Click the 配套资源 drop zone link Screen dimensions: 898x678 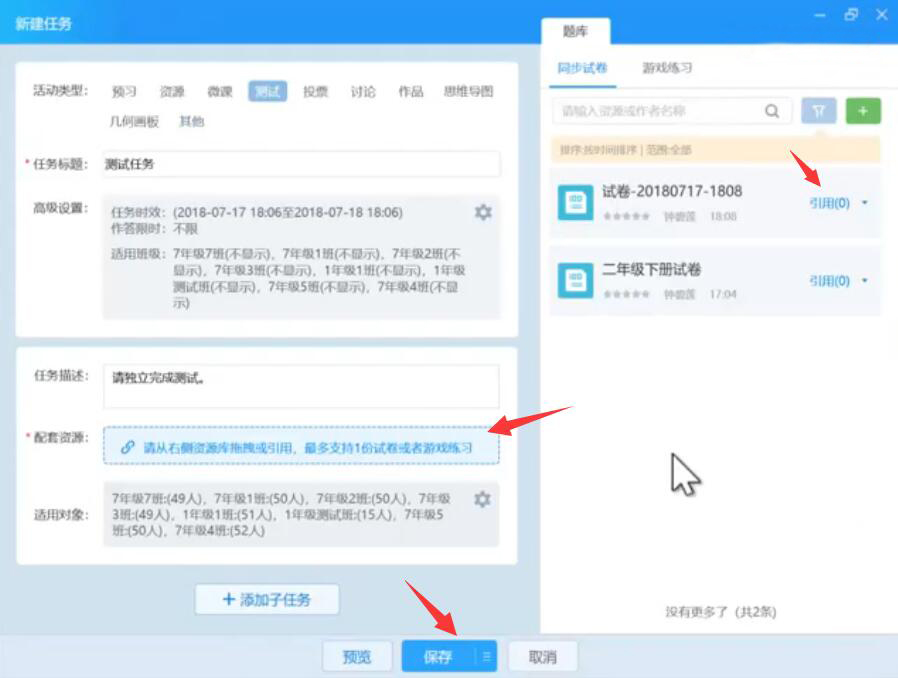[301, 446]
